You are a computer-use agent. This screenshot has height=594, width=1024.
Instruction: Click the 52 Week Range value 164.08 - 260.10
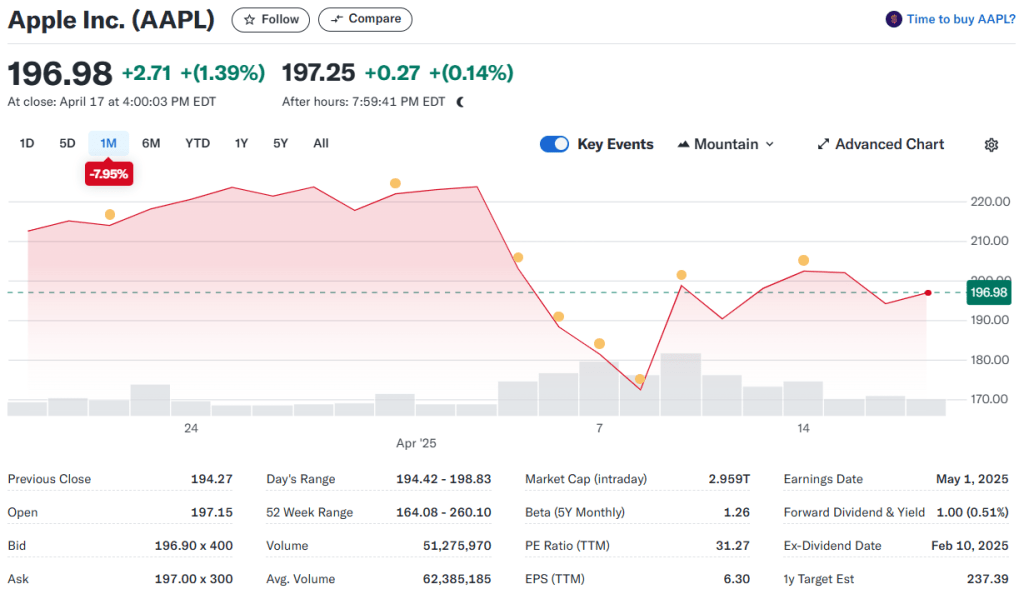coord(443,512)
